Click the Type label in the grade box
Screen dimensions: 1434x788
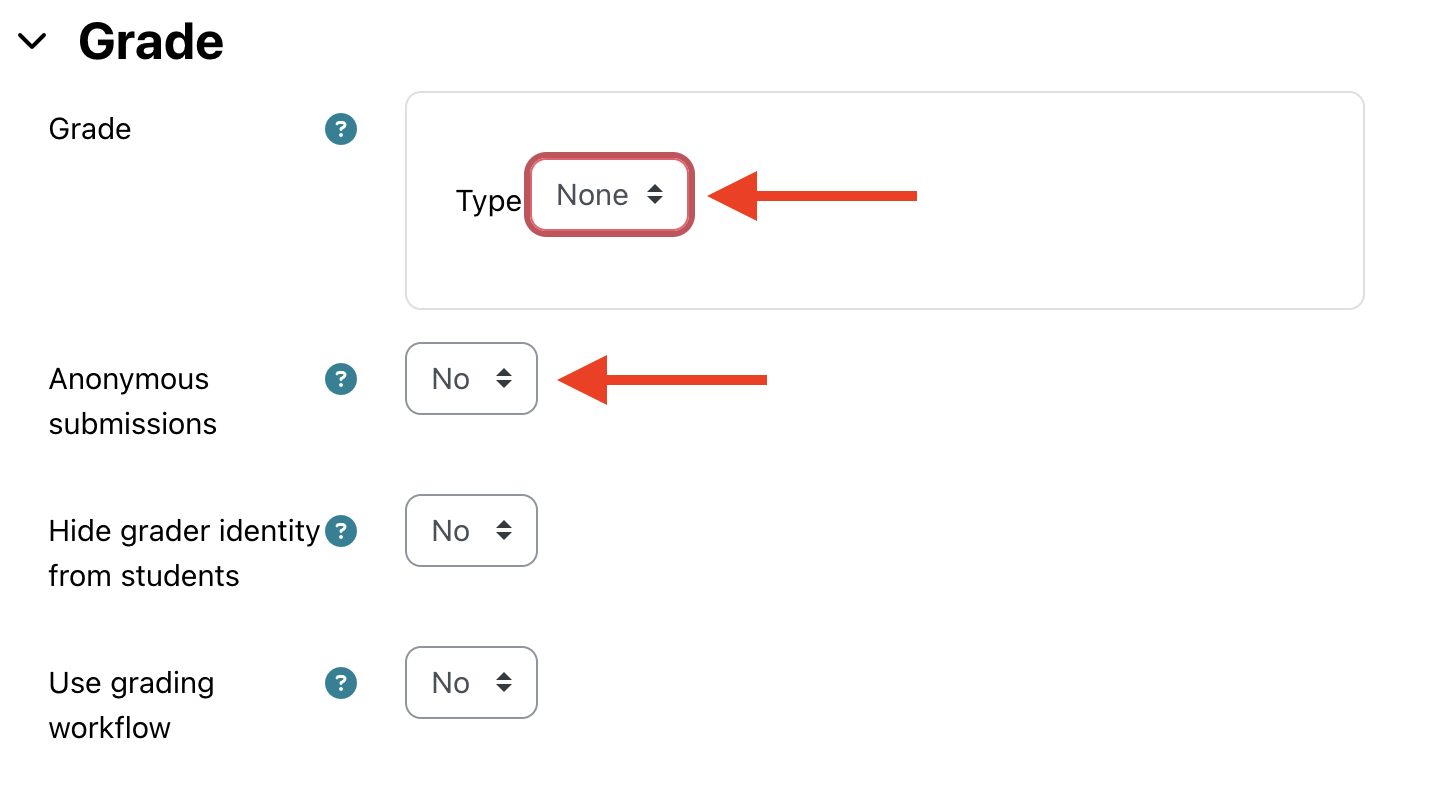coord(488,201)
